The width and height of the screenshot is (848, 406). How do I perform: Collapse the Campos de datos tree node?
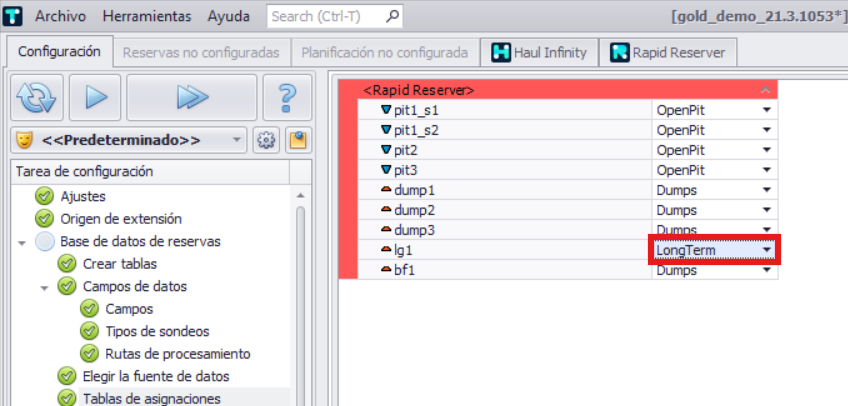click(45, 287)
